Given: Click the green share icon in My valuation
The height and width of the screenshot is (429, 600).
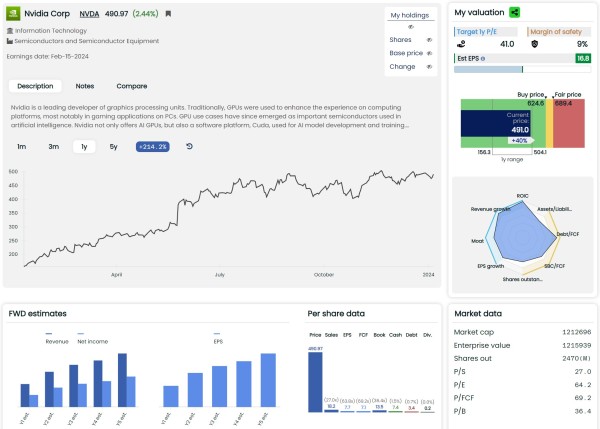Looking at the screenshot, I should point(514,12).
